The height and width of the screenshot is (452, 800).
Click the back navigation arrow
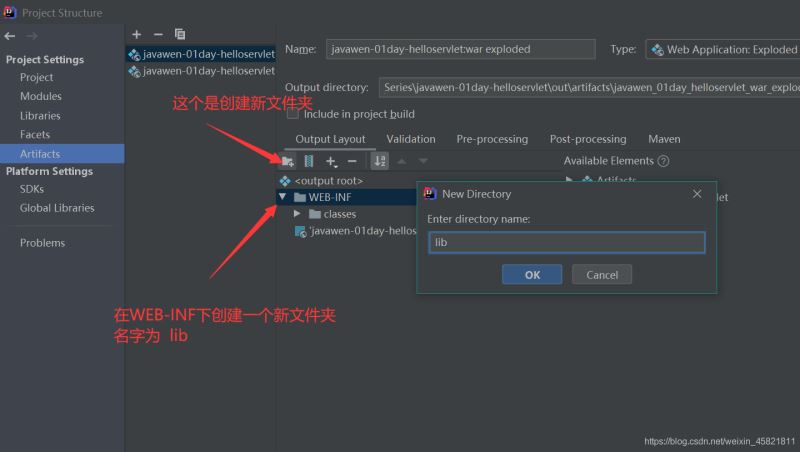click(10, 36)
